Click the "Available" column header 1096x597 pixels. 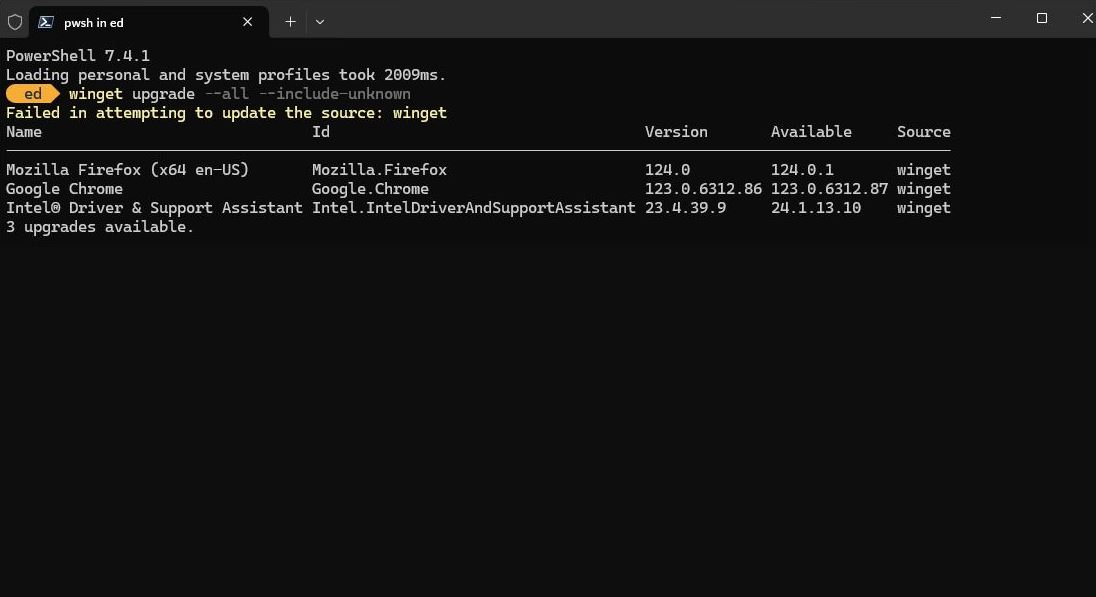811,131
